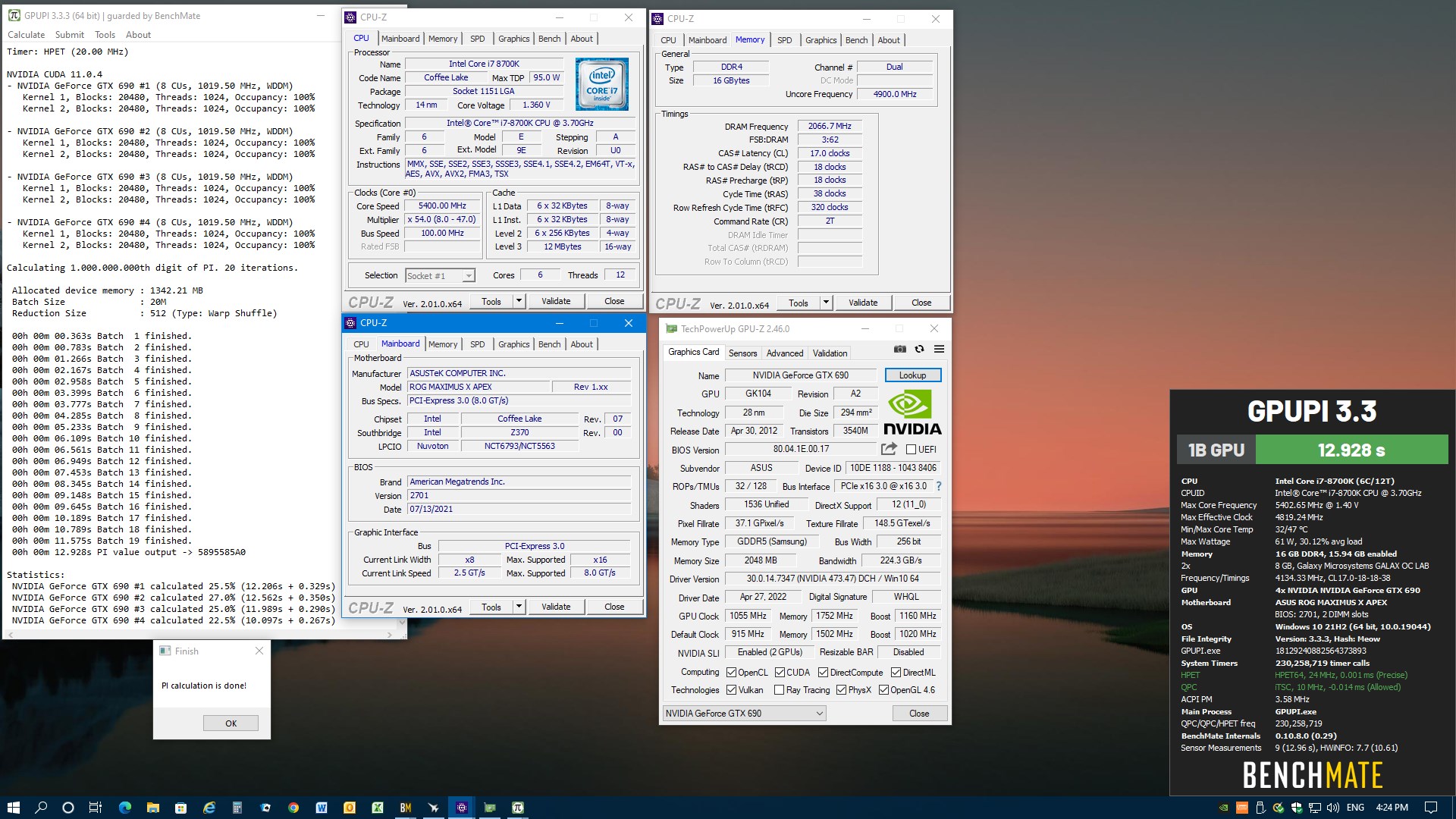The height and width of the screenshot is (819, 1456).
Task: Open the volume tray icon
Action: click(x=1334, y=808)
